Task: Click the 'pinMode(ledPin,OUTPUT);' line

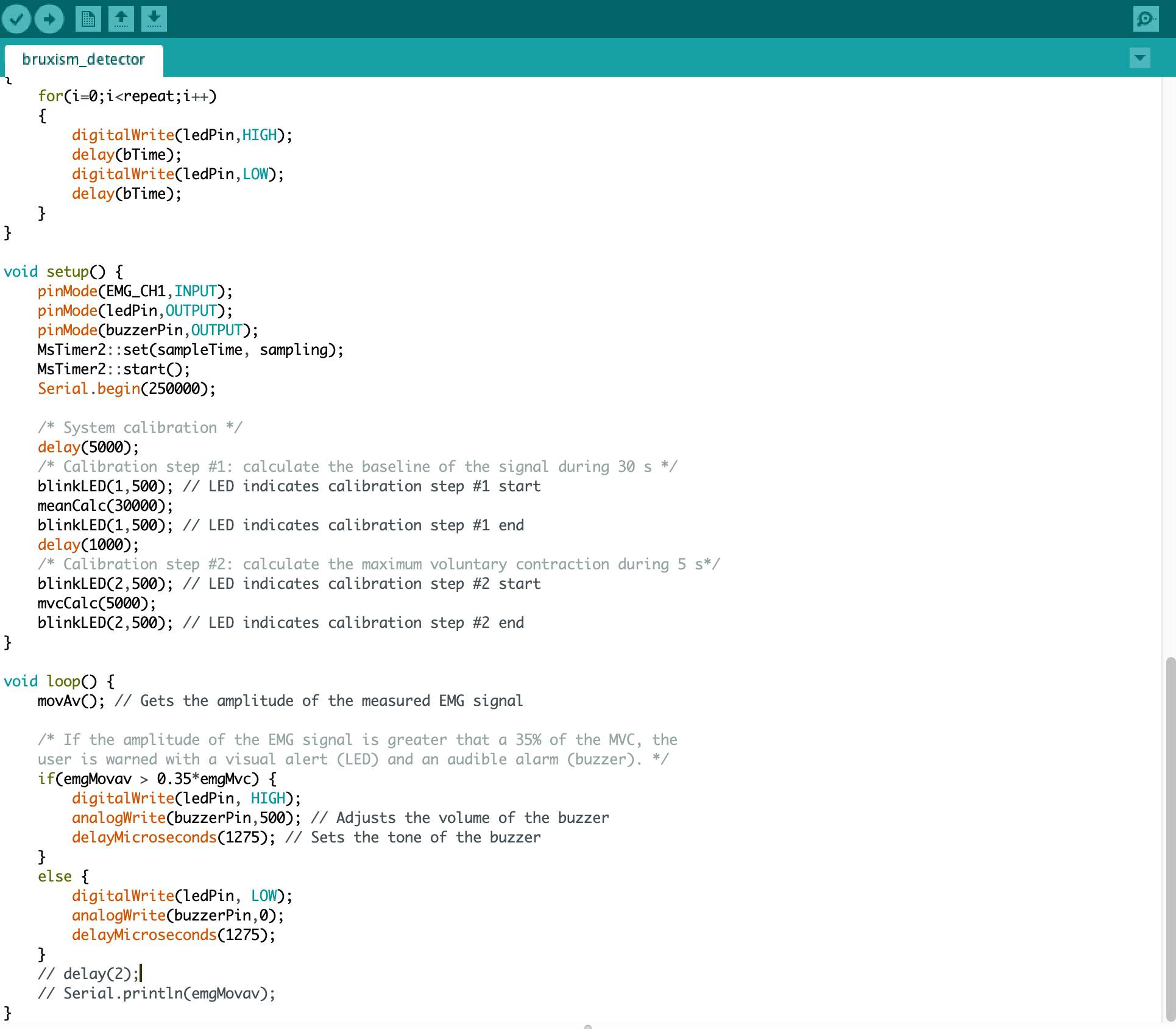Action: (135, 311)
